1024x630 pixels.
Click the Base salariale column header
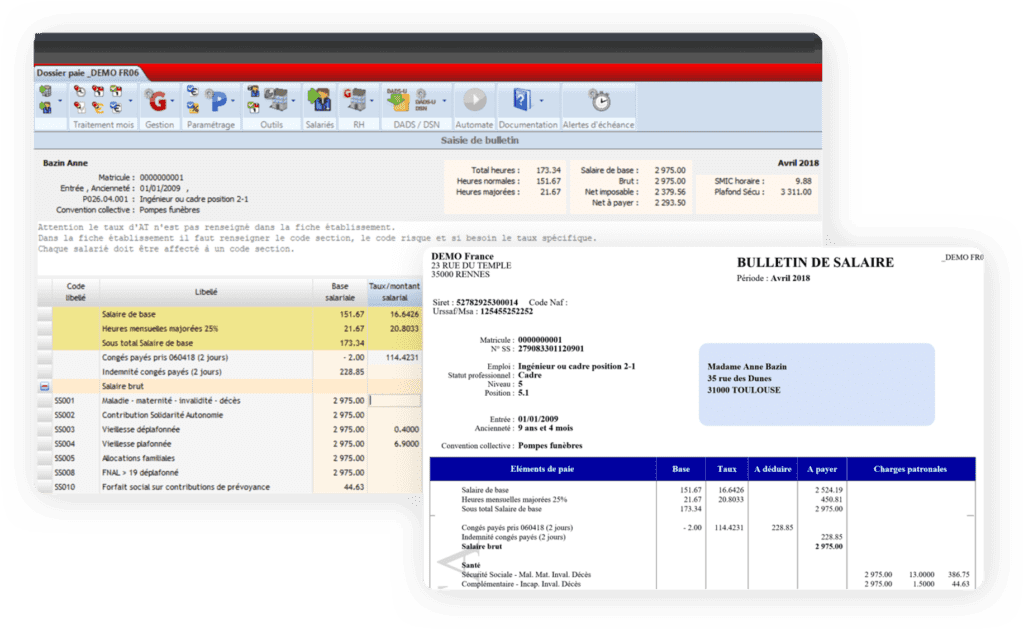pos(340,292)
